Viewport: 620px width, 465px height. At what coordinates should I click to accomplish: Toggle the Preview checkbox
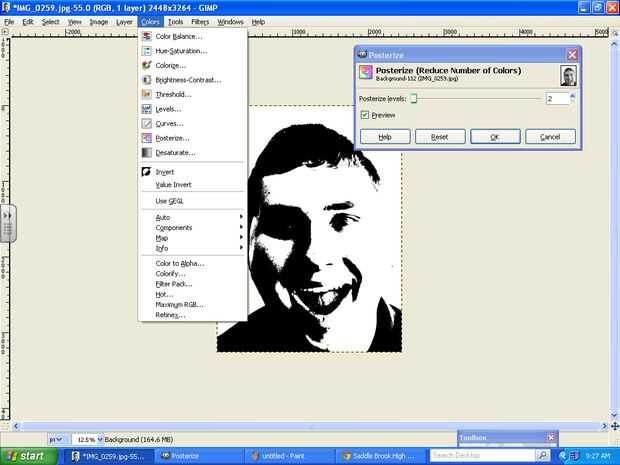click(365, 115)
